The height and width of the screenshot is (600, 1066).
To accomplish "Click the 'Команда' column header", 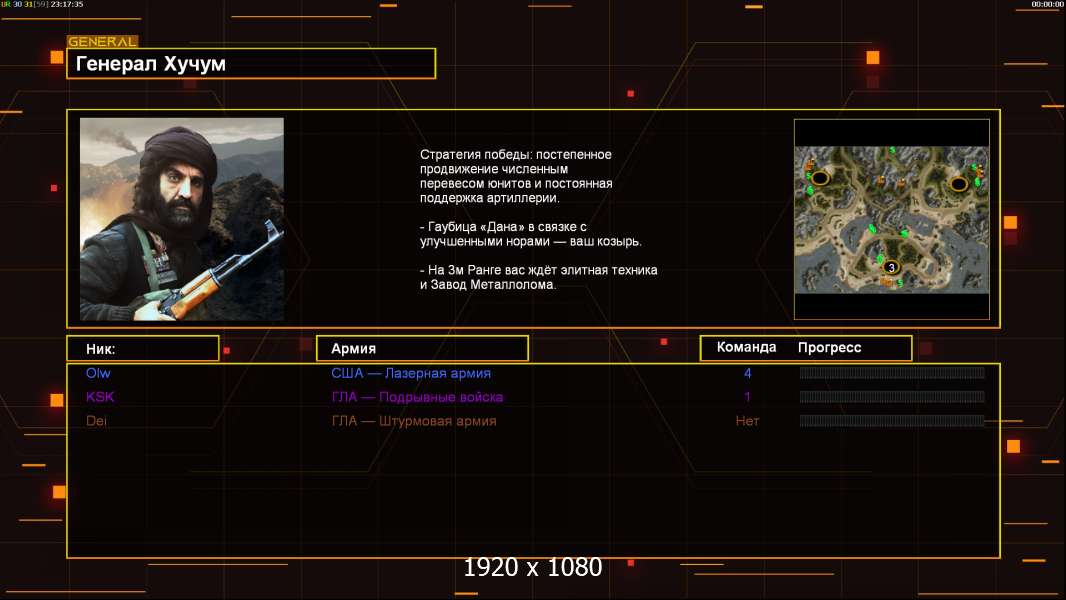I will click(746, 347).
